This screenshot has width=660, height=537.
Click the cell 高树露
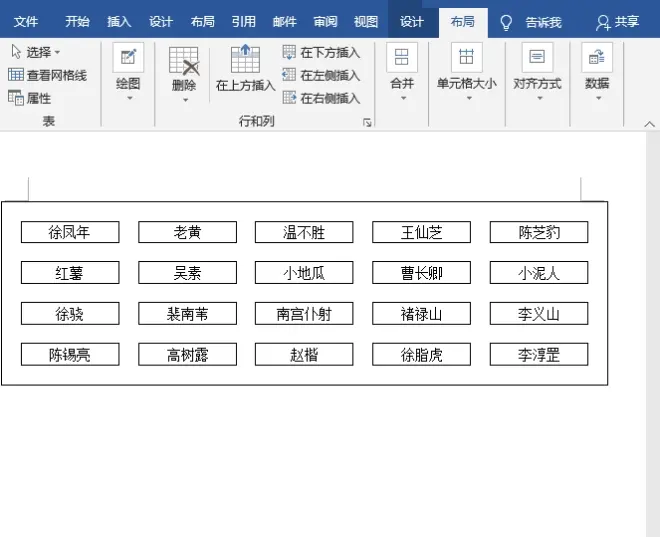pos(187,354)
